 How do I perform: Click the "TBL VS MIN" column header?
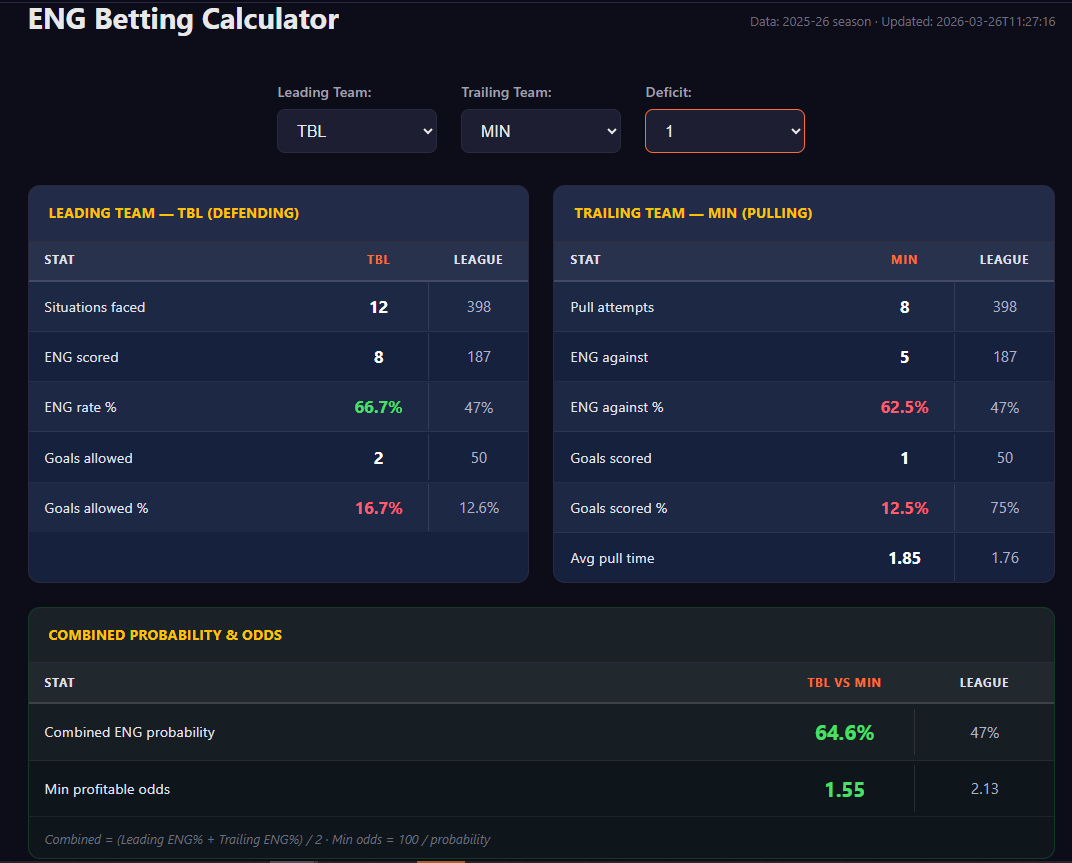tap(844, 683)
